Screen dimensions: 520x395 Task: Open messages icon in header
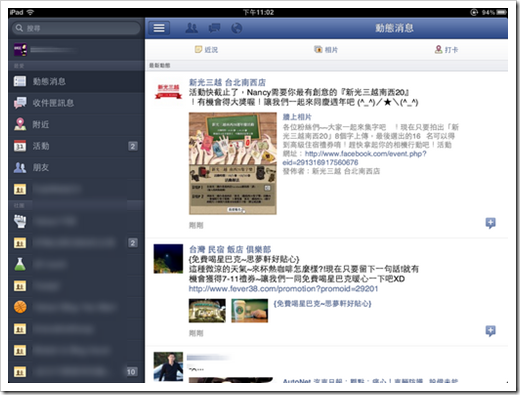pyautogui.click(x=214, y=28)
